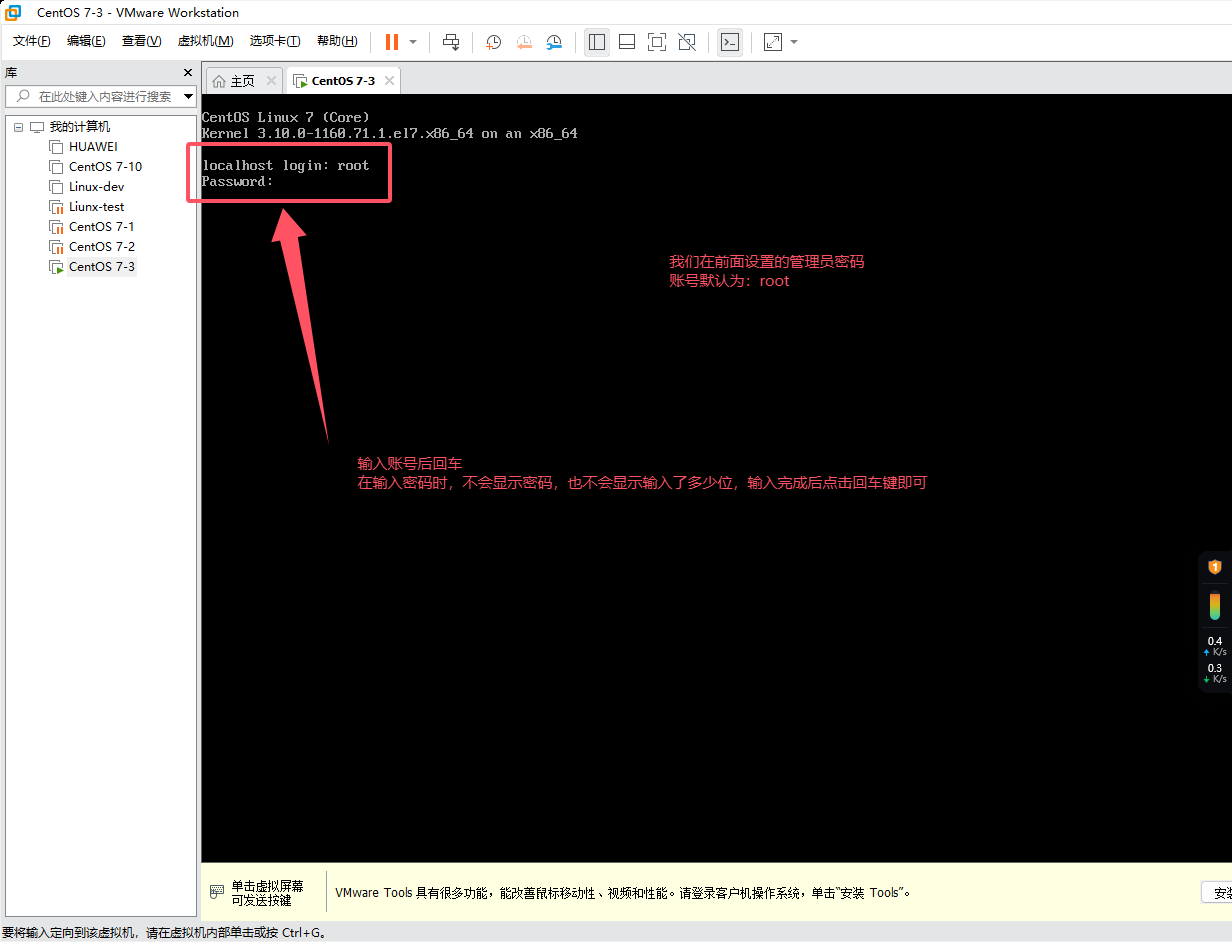Click the home icon on the 主页 tab
1232x942 pixels.
click(x=219, y=81)
